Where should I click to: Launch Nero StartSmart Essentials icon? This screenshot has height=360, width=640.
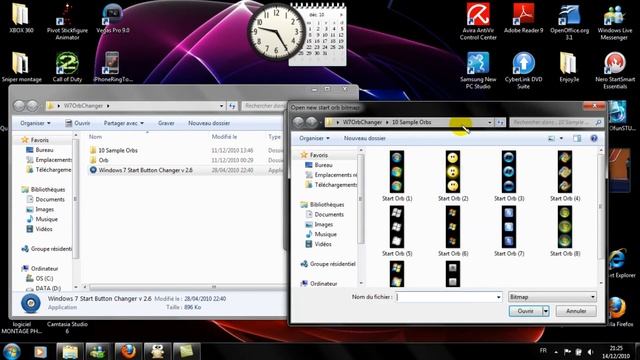pyautogui.click(x=615, y=70)
